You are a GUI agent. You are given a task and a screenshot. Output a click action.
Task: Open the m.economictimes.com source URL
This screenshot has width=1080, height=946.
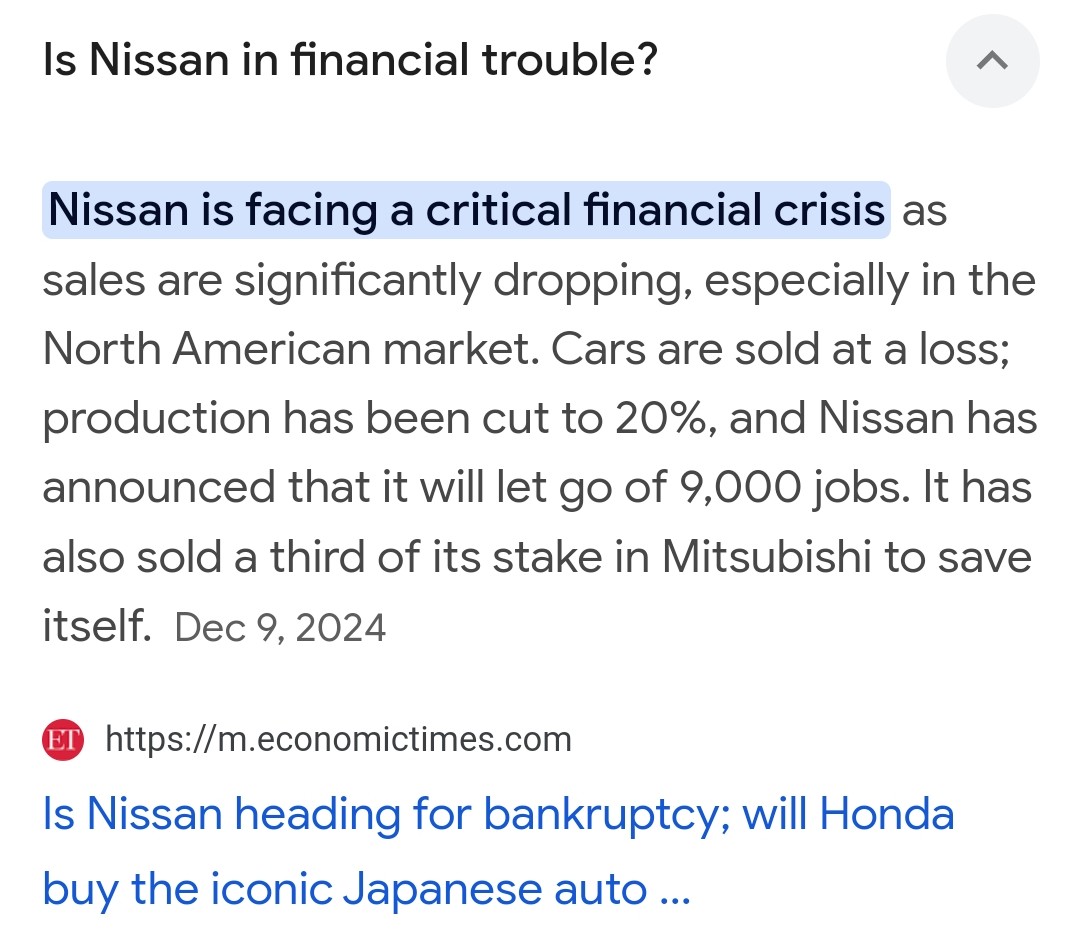pyautogui.click(x=338, y=740)
